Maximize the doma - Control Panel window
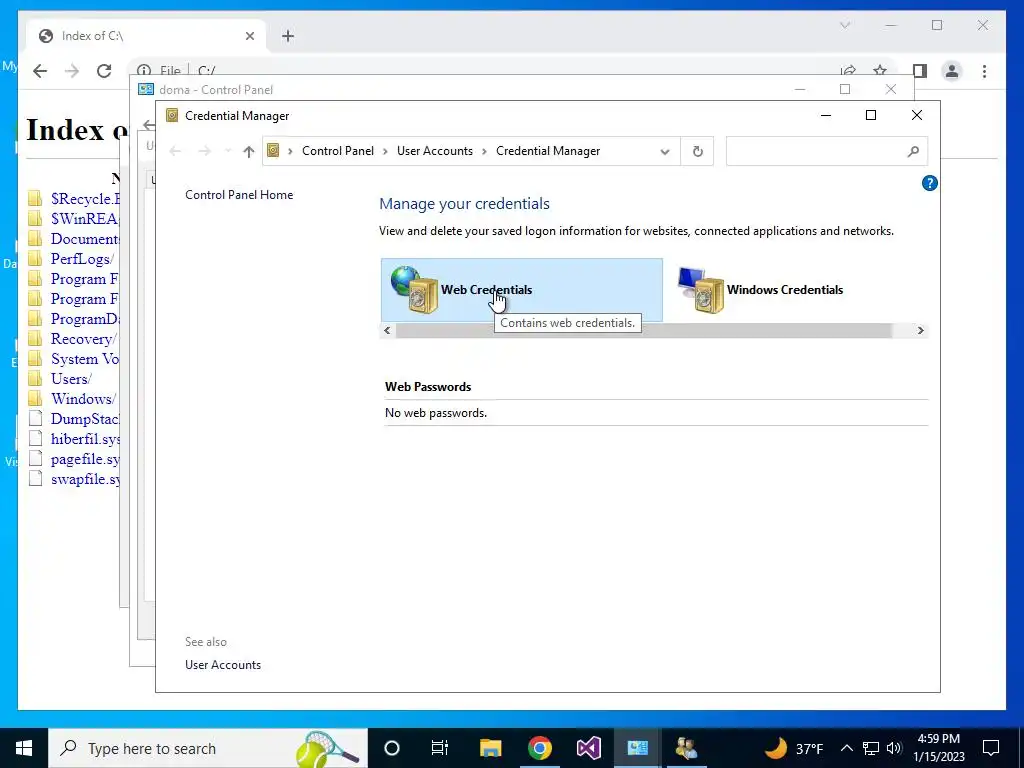This screenshot has width=1024, height=768. [844, 89]
